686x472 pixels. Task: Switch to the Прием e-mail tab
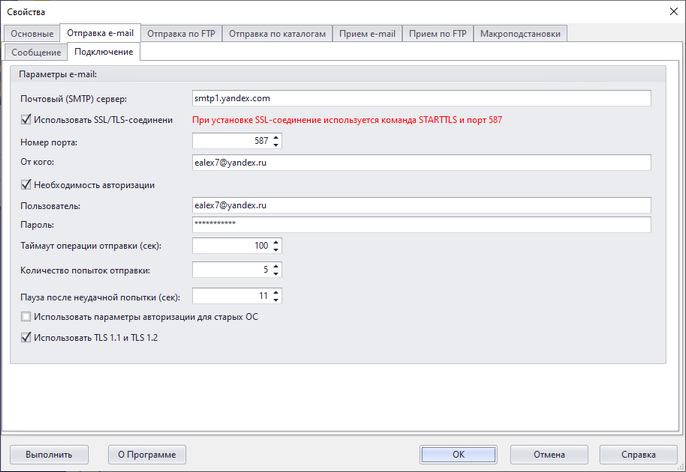[x=367, y=34]
